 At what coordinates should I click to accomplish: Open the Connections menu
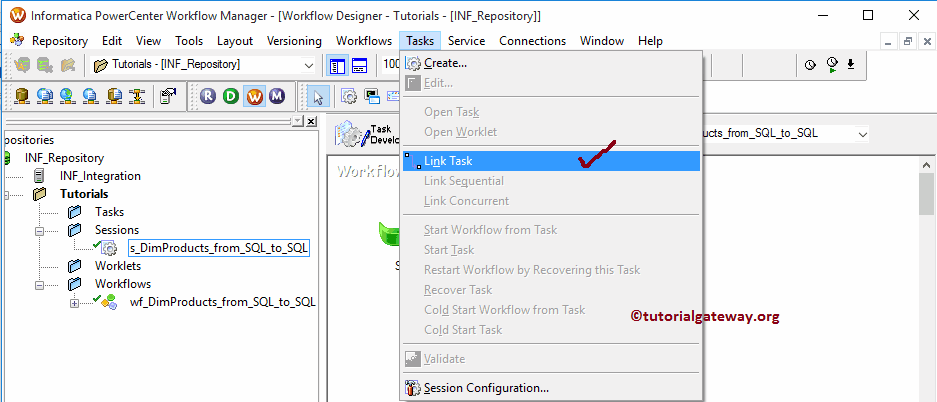coord(532,41)
